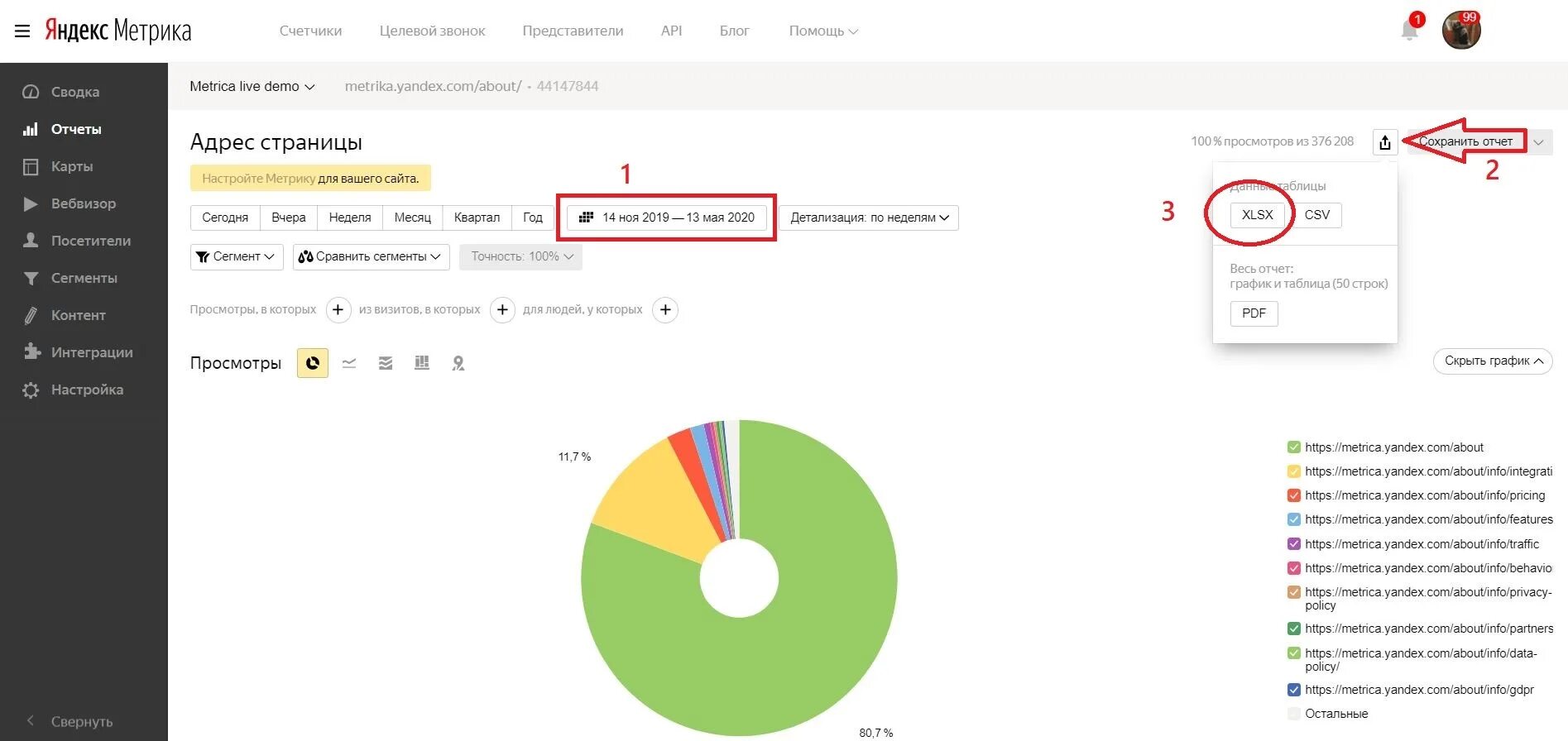Screen dimensions: 1568x741
Task: Toggle checkbox for about/info/privacy-policy URL
Action: [x=1294, y=592]
